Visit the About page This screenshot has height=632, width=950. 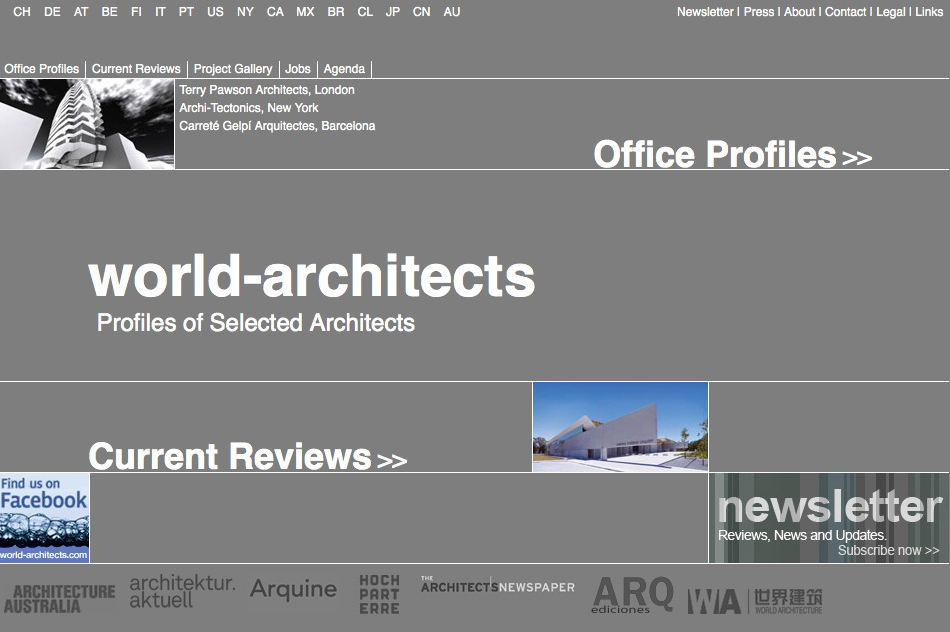[x=800, y=12]
